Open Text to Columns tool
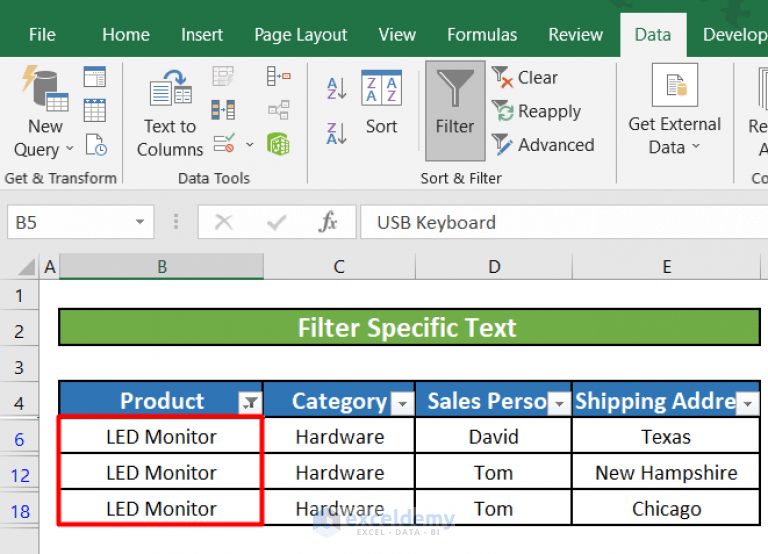This screenshot has height=554, width=768. 169,113
